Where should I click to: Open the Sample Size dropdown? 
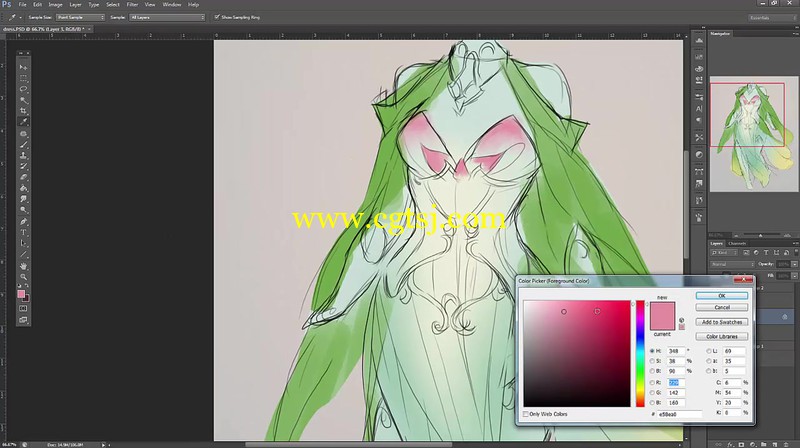pos(80,17)
